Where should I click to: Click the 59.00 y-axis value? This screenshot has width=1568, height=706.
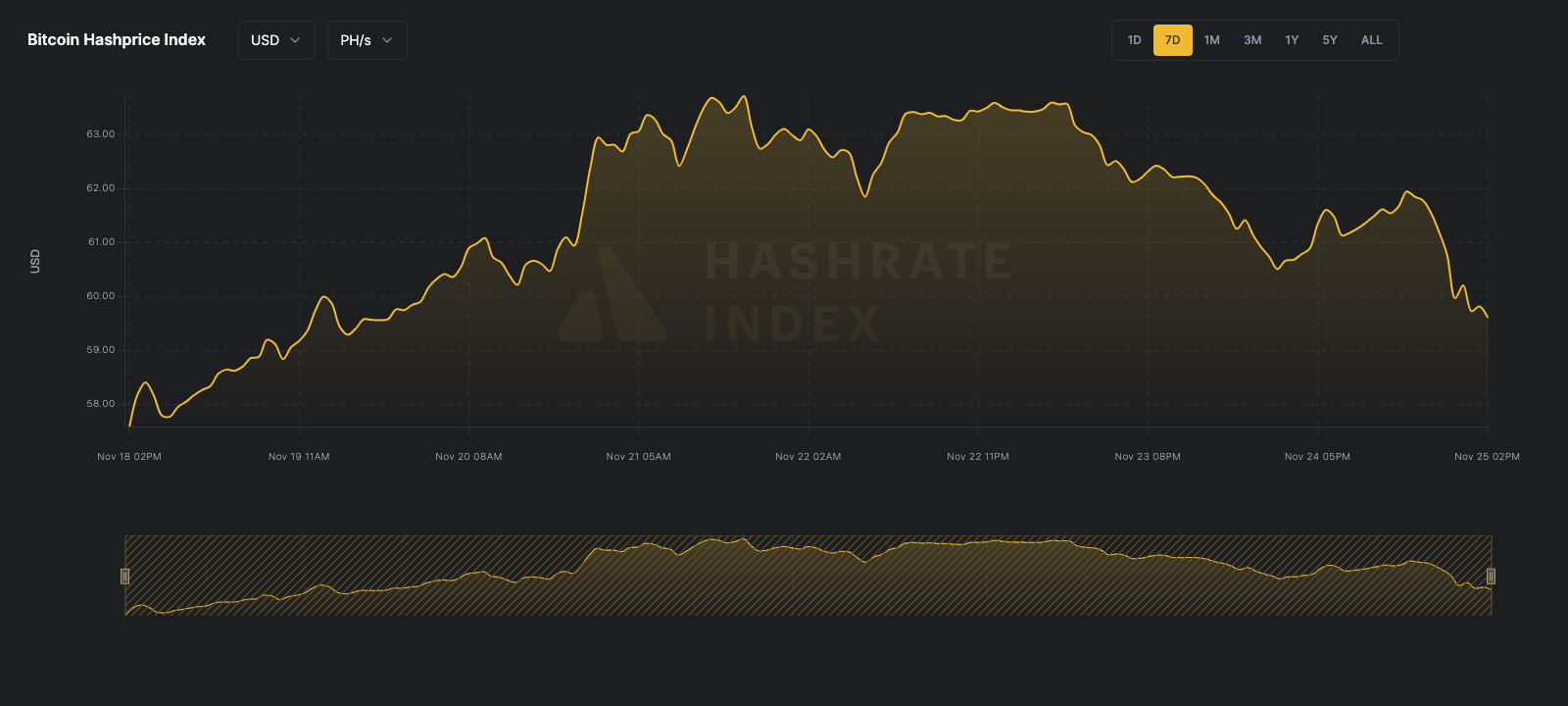[x=101, y=350]
